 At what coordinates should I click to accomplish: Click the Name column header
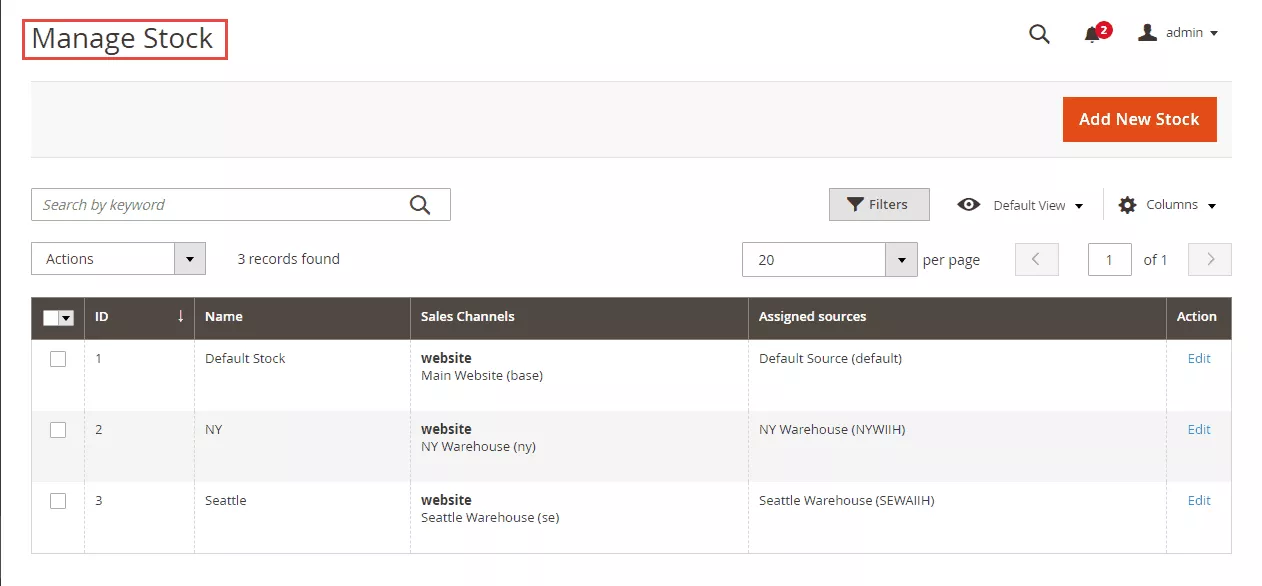(224, 317)
